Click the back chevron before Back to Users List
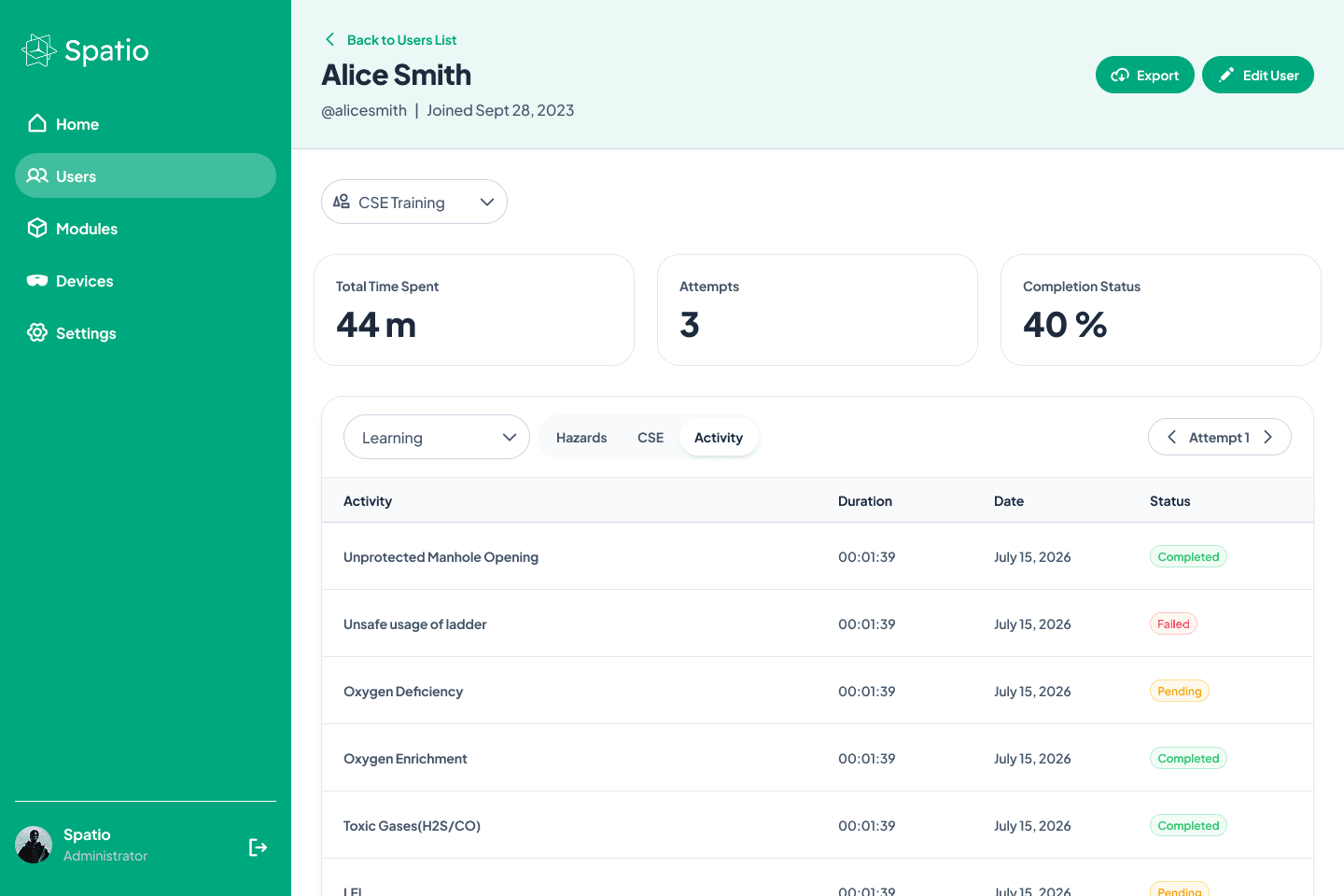 329,40
